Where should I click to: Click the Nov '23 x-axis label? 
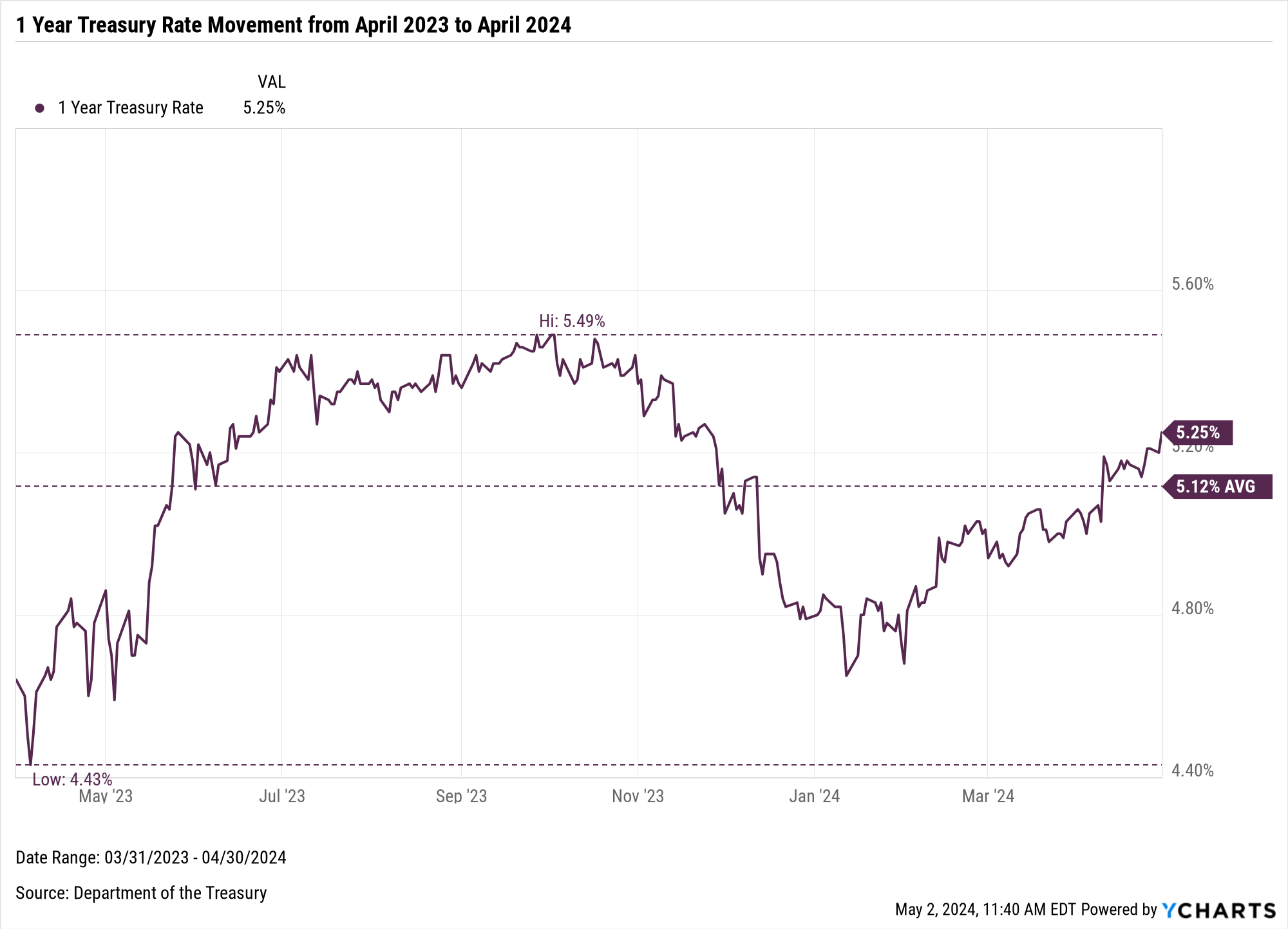click(638, 796)
